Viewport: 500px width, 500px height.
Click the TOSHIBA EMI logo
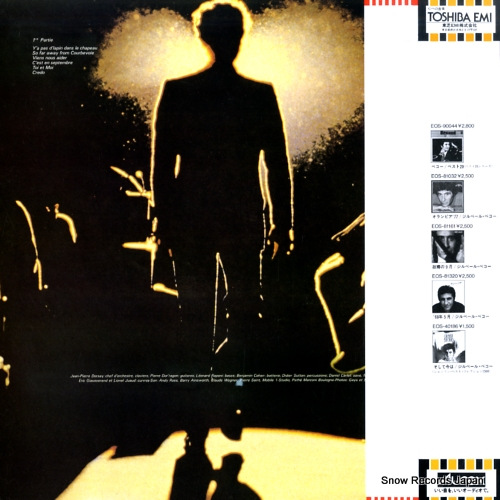pyautogui.click(x=459, y=17)
